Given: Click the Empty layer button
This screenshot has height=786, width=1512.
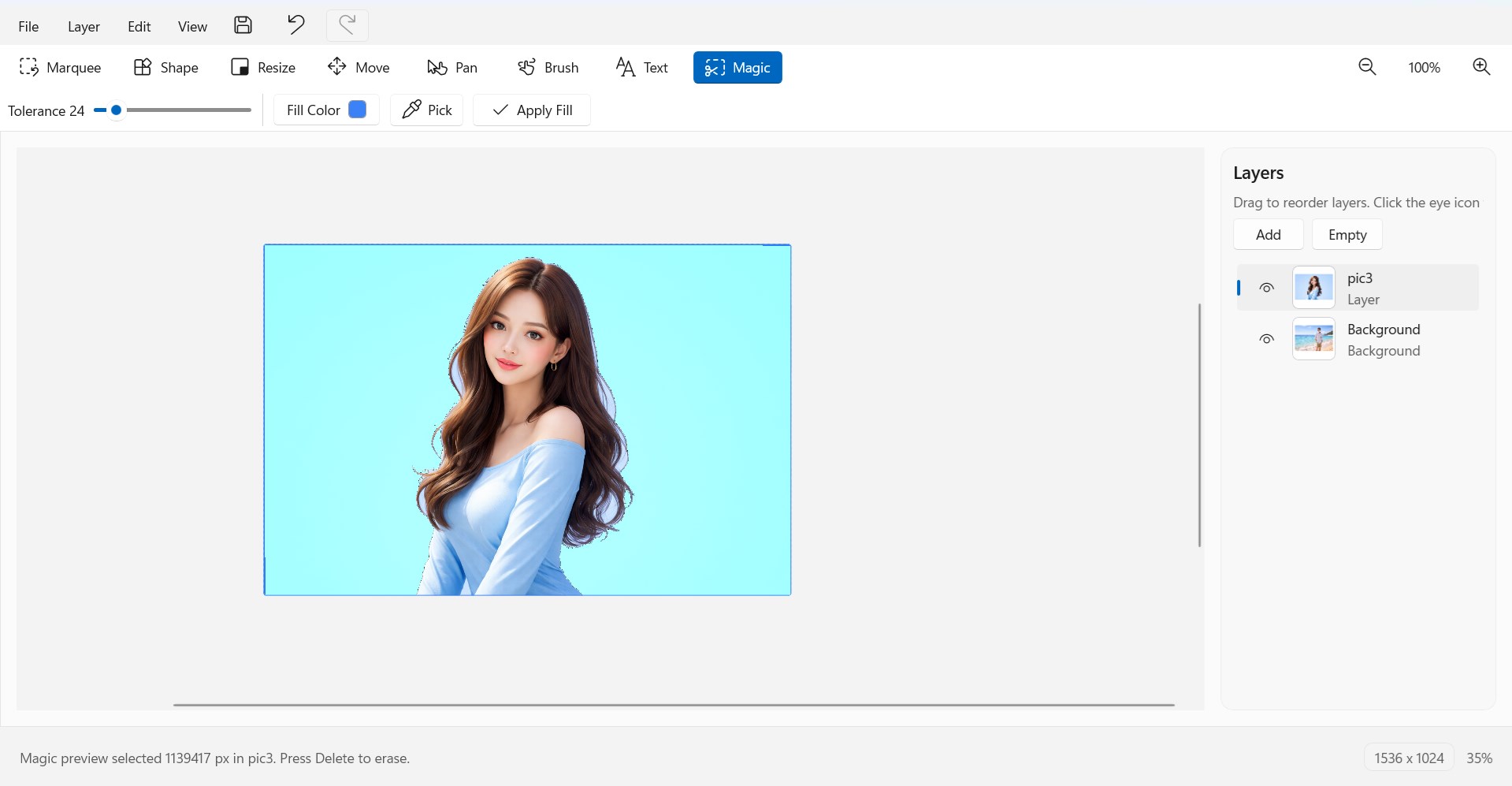Looking at the screenshot, I should [x=1347, y=234].
